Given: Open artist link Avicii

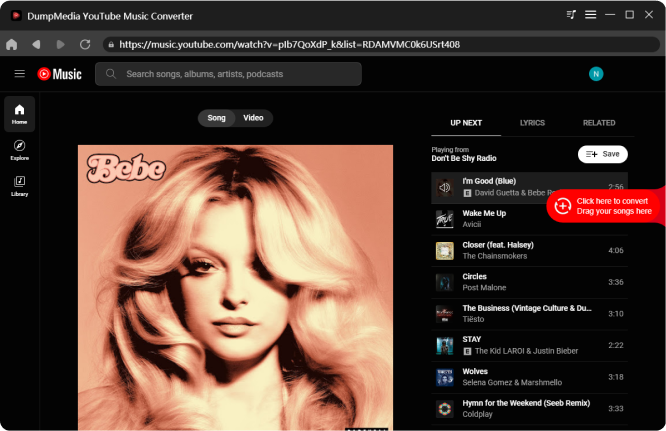Looking at the screenshot, I should tap(471, 224).
